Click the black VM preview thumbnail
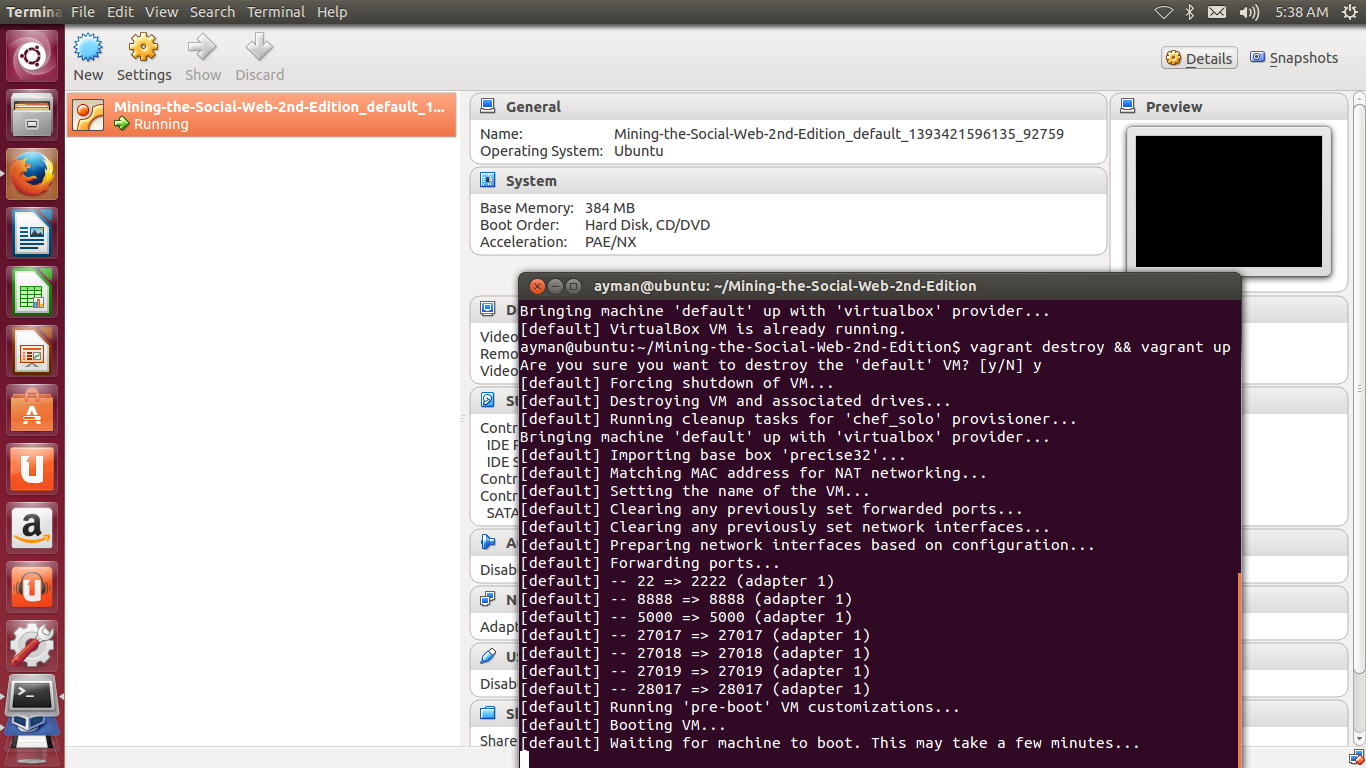 1229,201
